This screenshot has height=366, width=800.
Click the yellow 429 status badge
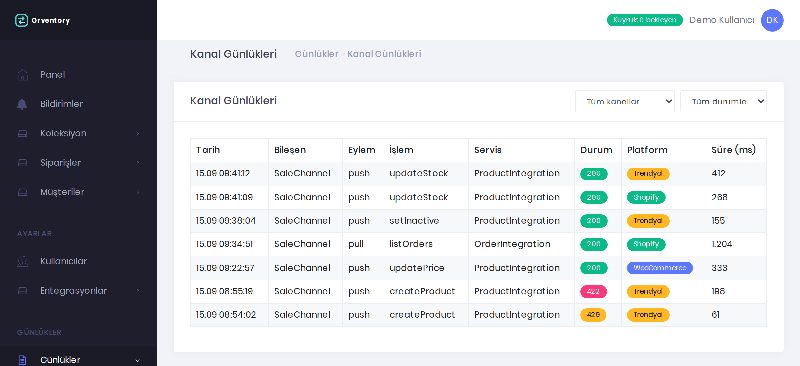click(x=593, y=315)
